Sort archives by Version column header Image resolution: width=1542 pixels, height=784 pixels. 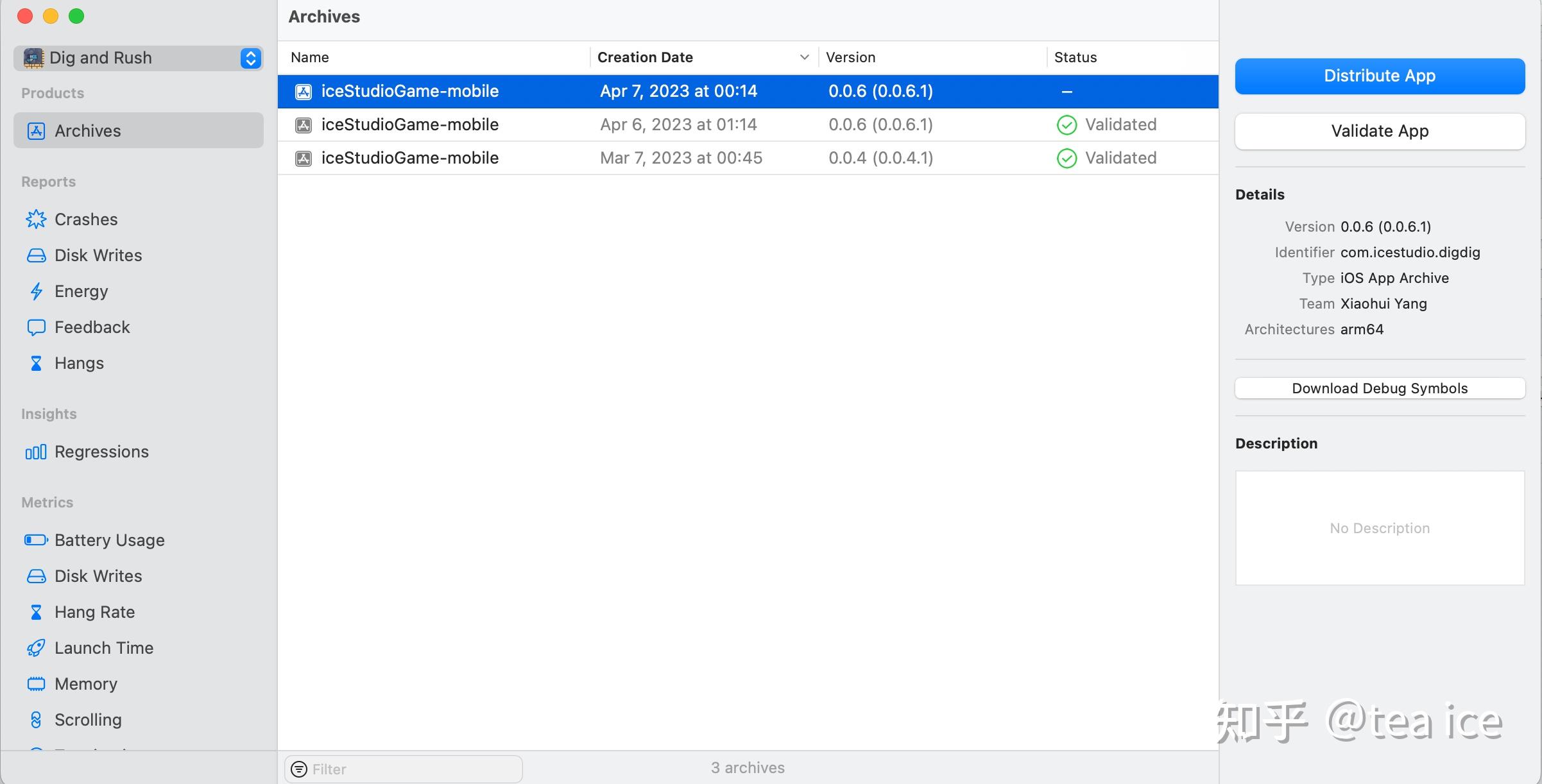click(850, 57)
